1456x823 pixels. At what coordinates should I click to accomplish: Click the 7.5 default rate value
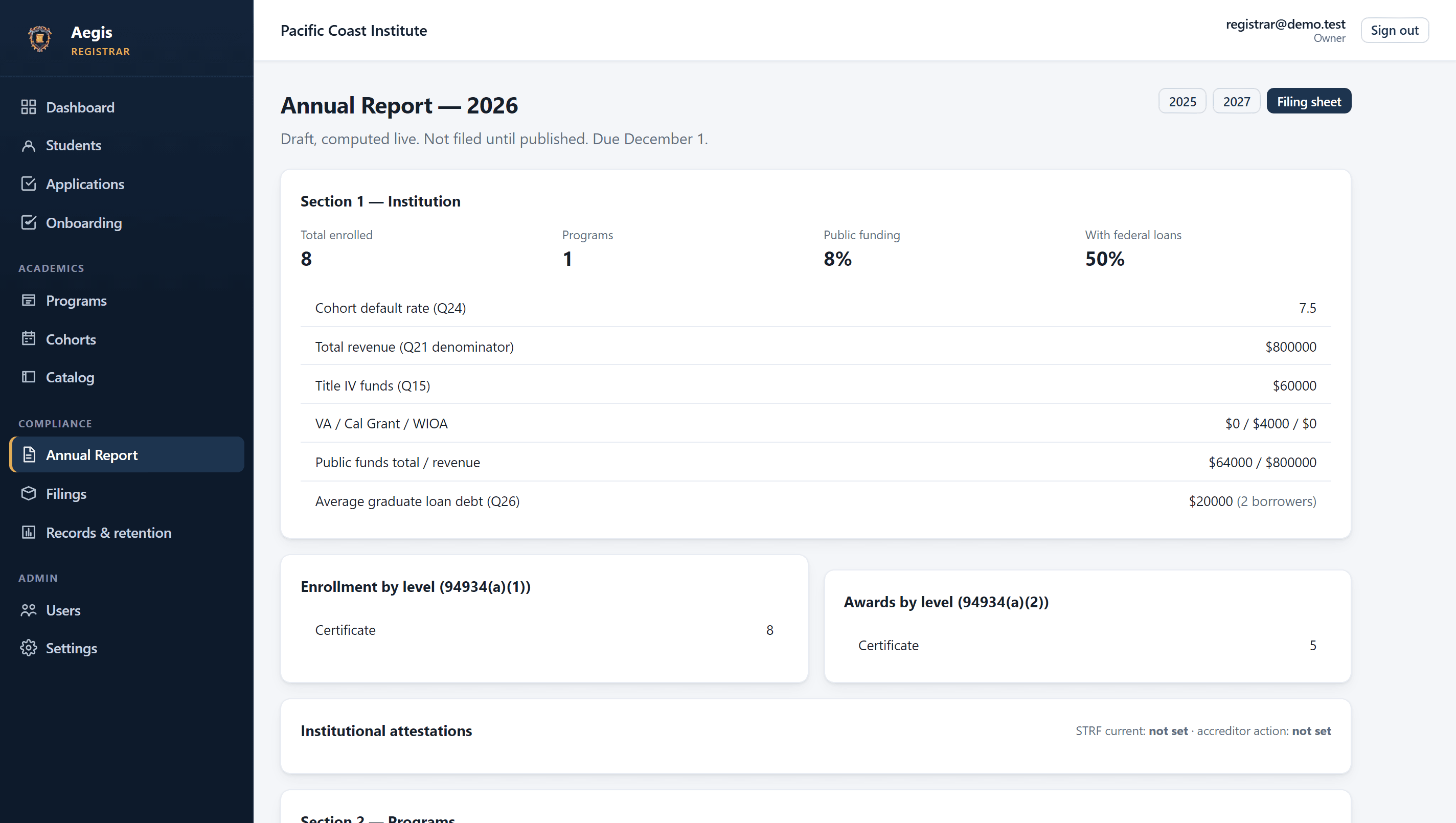(1307, 308)
